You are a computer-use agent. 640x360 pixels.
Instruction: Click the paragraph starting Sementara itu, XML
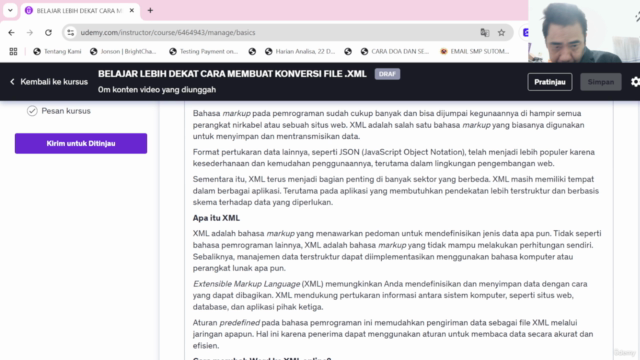click(x=396, y=191)
